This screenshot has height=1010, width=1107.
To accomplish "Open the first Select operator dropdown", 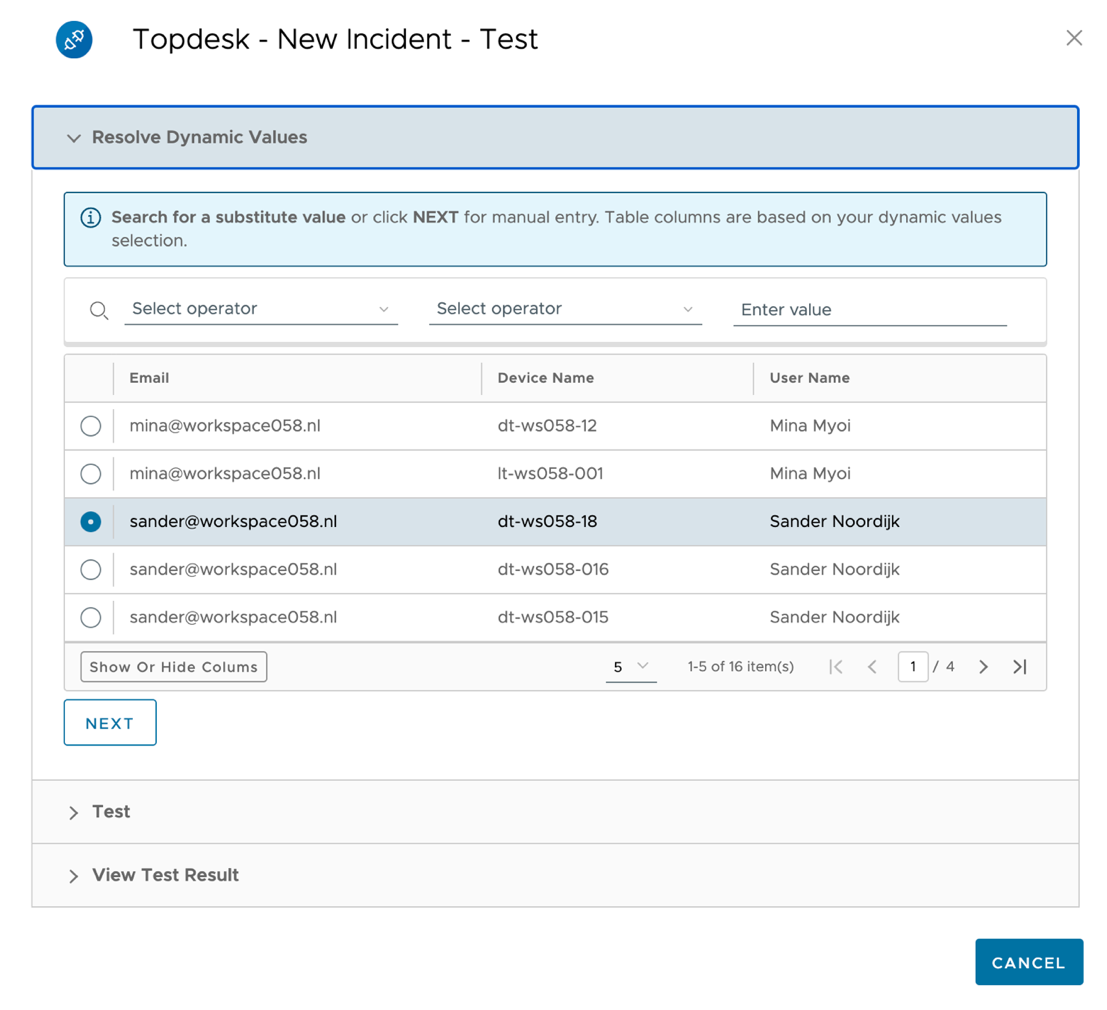I will pyautogui.click(x=260, y=309).
